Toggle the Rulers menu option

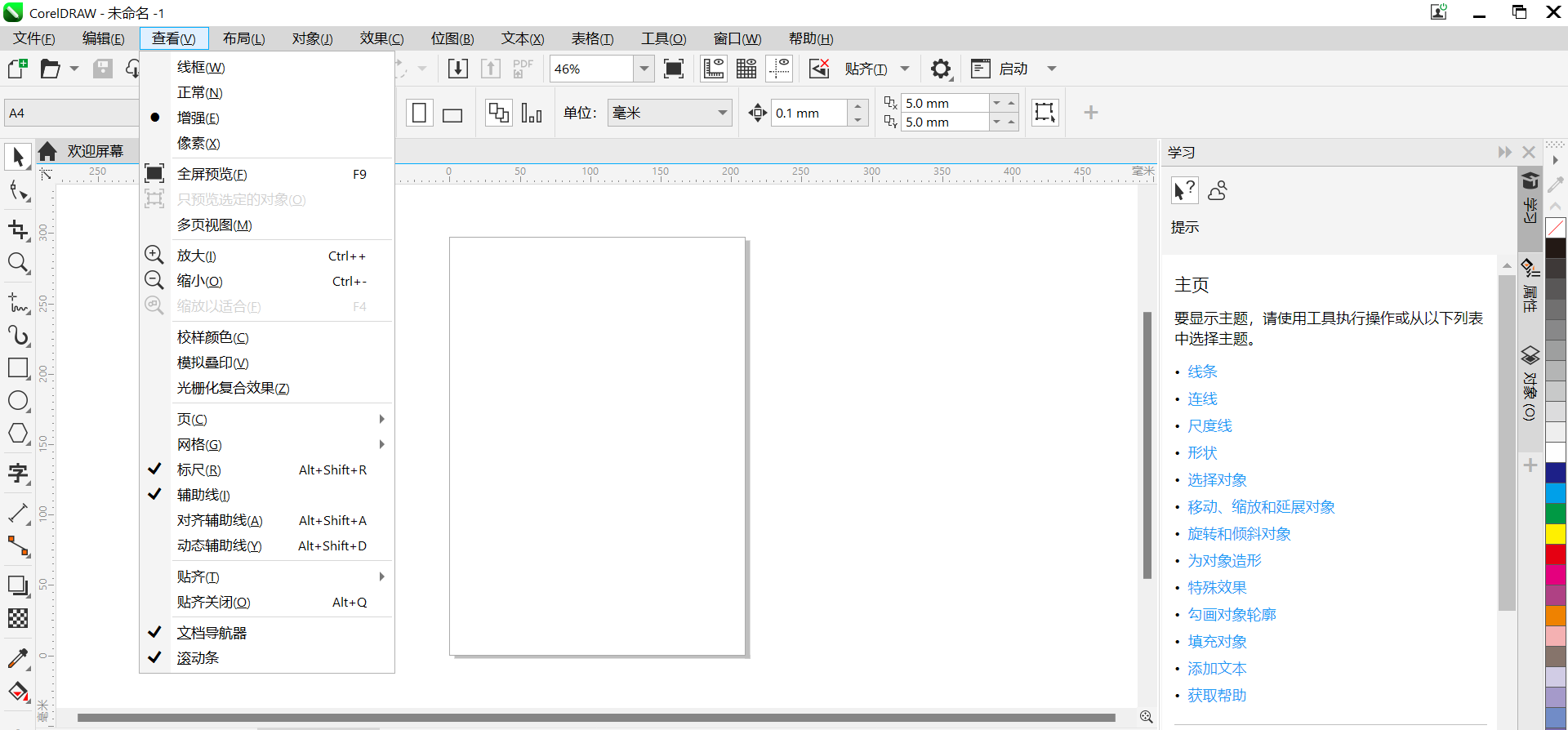(199, 470)
